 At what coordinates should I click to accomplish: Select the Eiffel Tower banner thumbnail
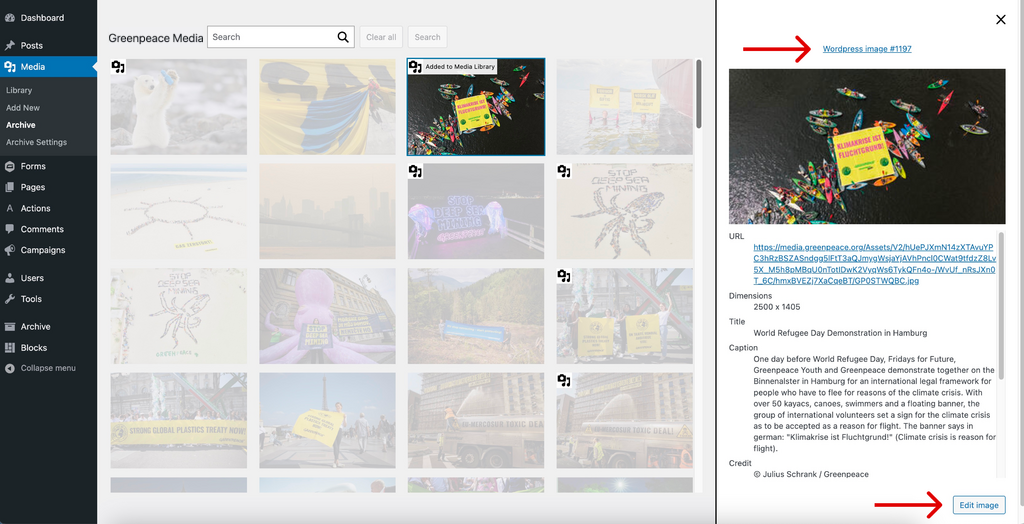pyautogui.click(x=327, y=421)
